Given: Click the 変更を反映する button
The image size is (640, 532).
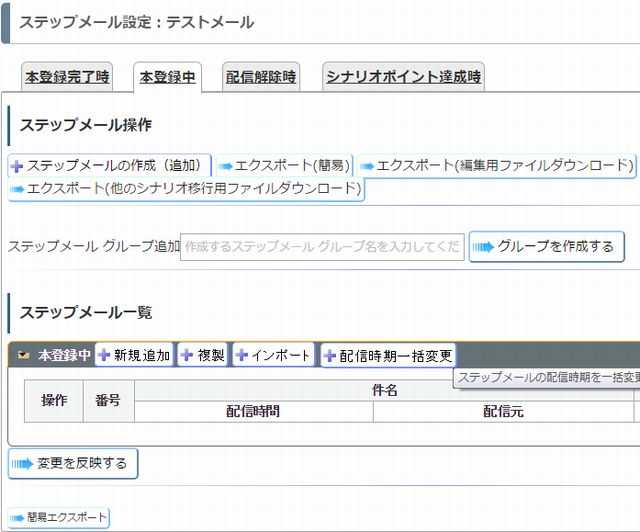Looking at the screenshot, I should 73,464.
